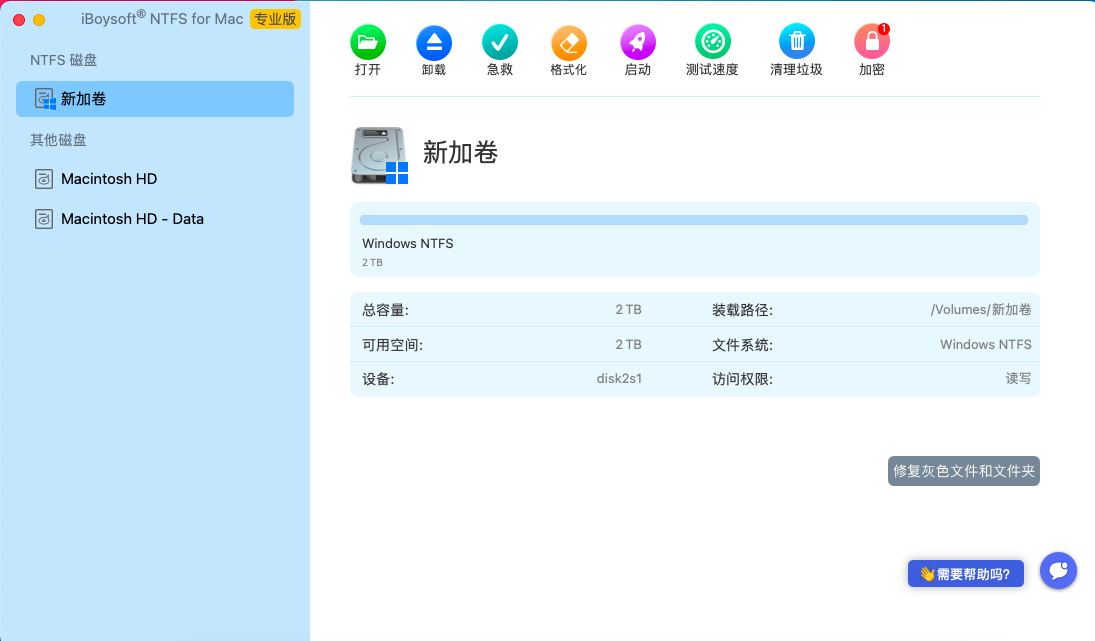Click the Macintosh HD - Data disk icon
Screen dimensions: 1095x641
point(43,219)
